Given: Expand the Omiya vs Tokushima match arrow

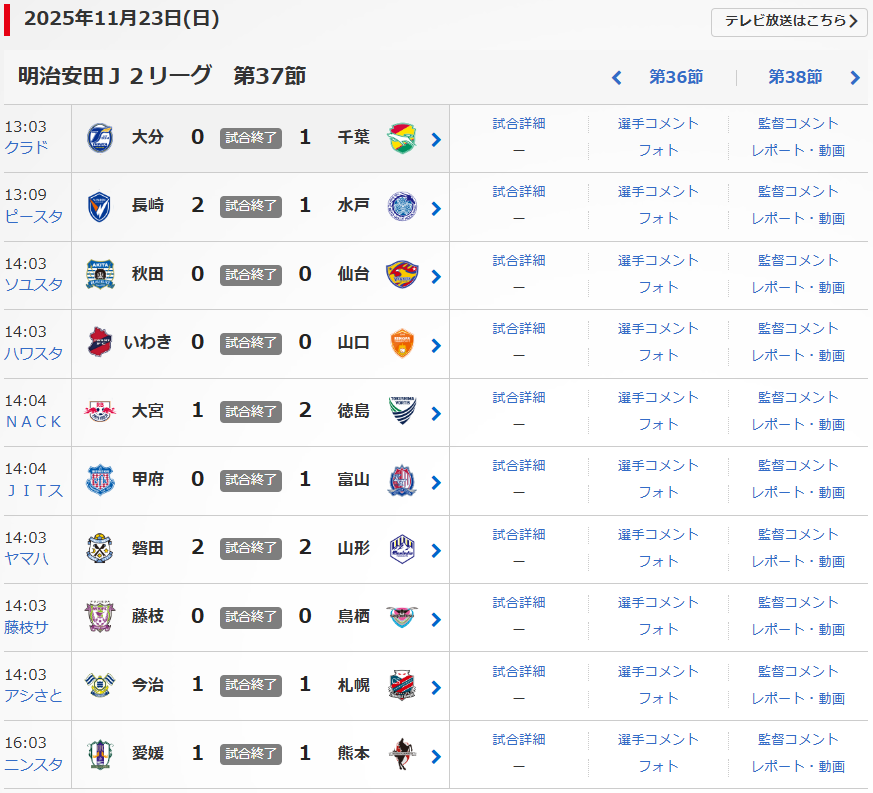Looking at the screenshot, I should pos(436,414).
